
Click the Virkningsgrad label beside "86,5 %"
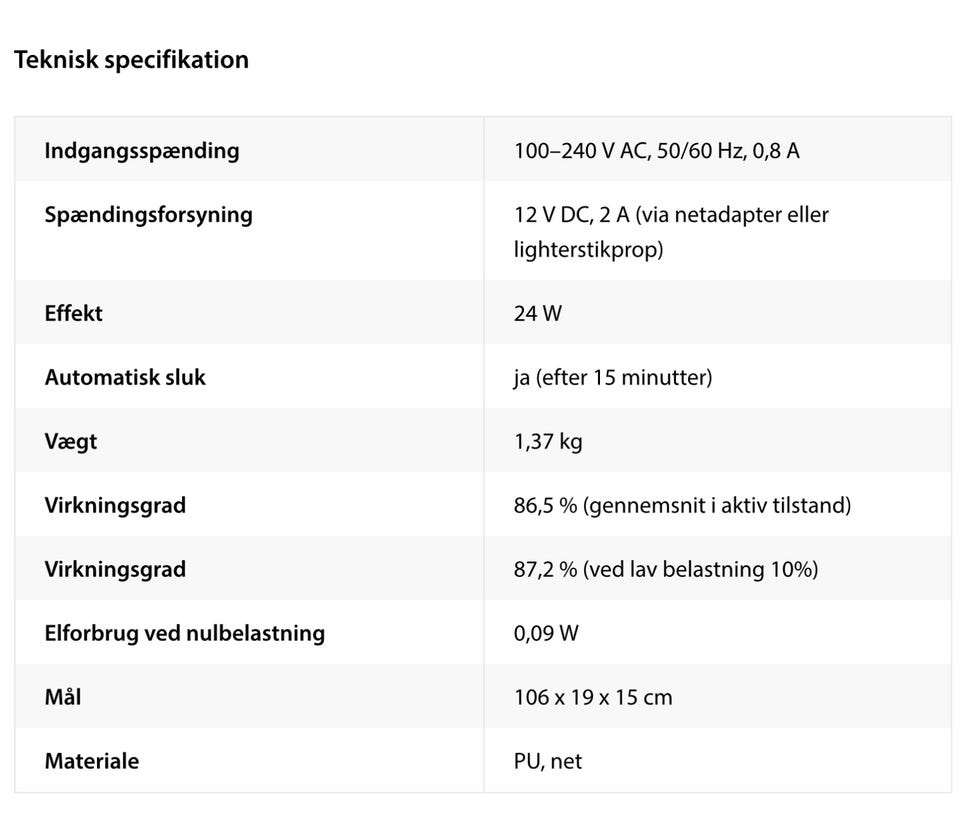[x=115, y=505]
